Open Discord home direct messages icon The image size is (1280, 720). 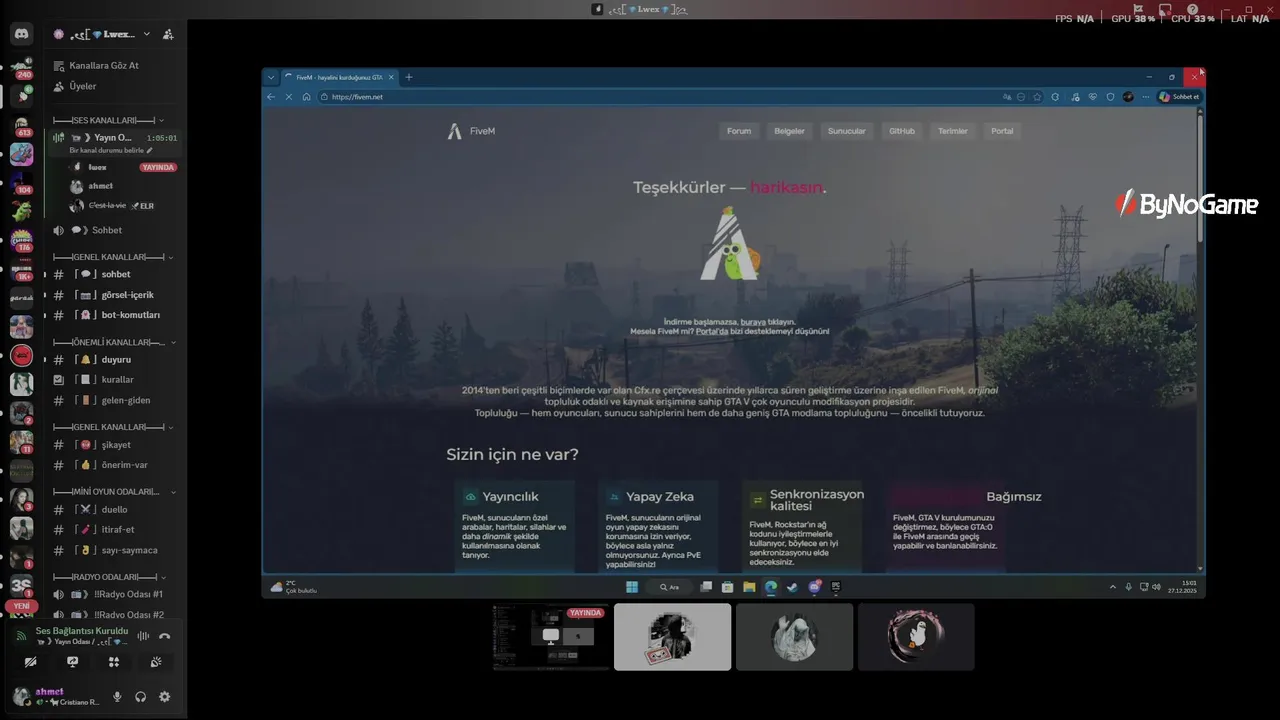(21, 34)
